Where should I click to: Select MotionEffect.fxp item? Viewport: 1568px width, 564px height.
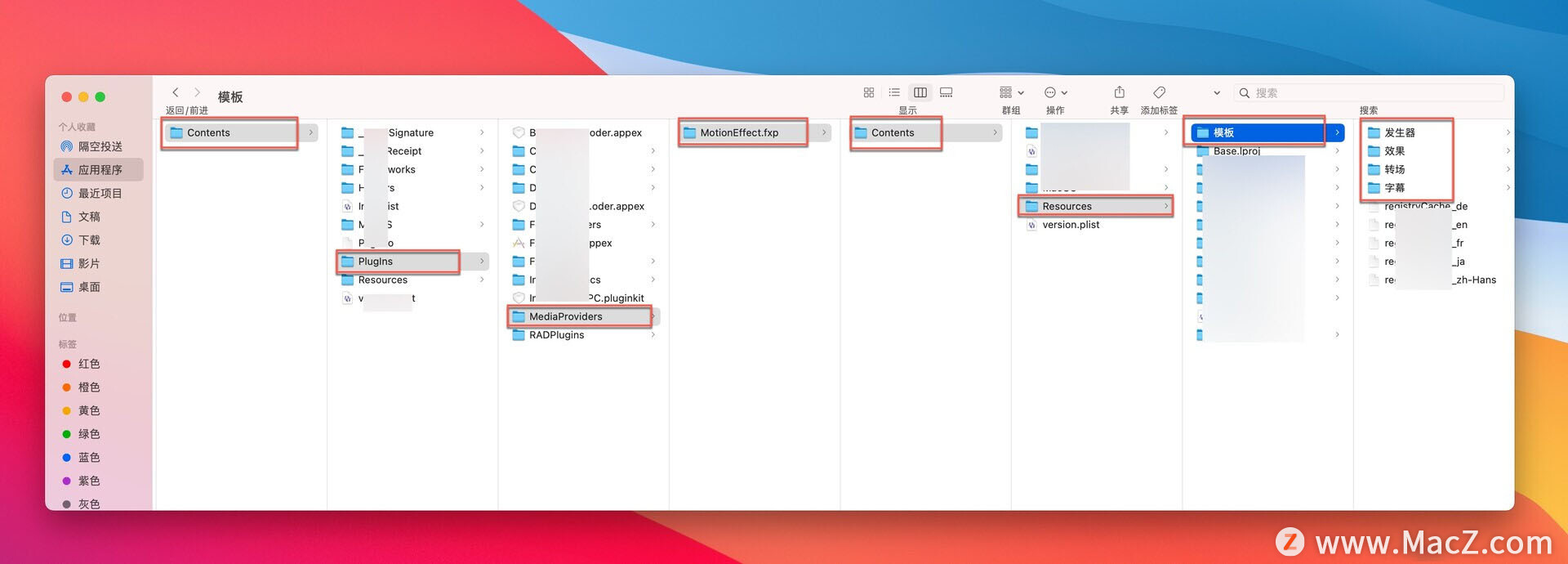pos(755,132)
